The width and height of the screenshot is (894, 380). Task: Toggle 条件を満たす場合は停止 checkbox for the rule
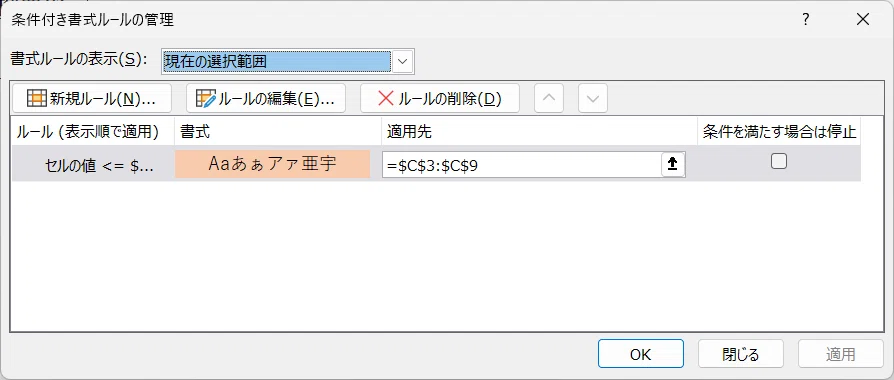point(778,161)
